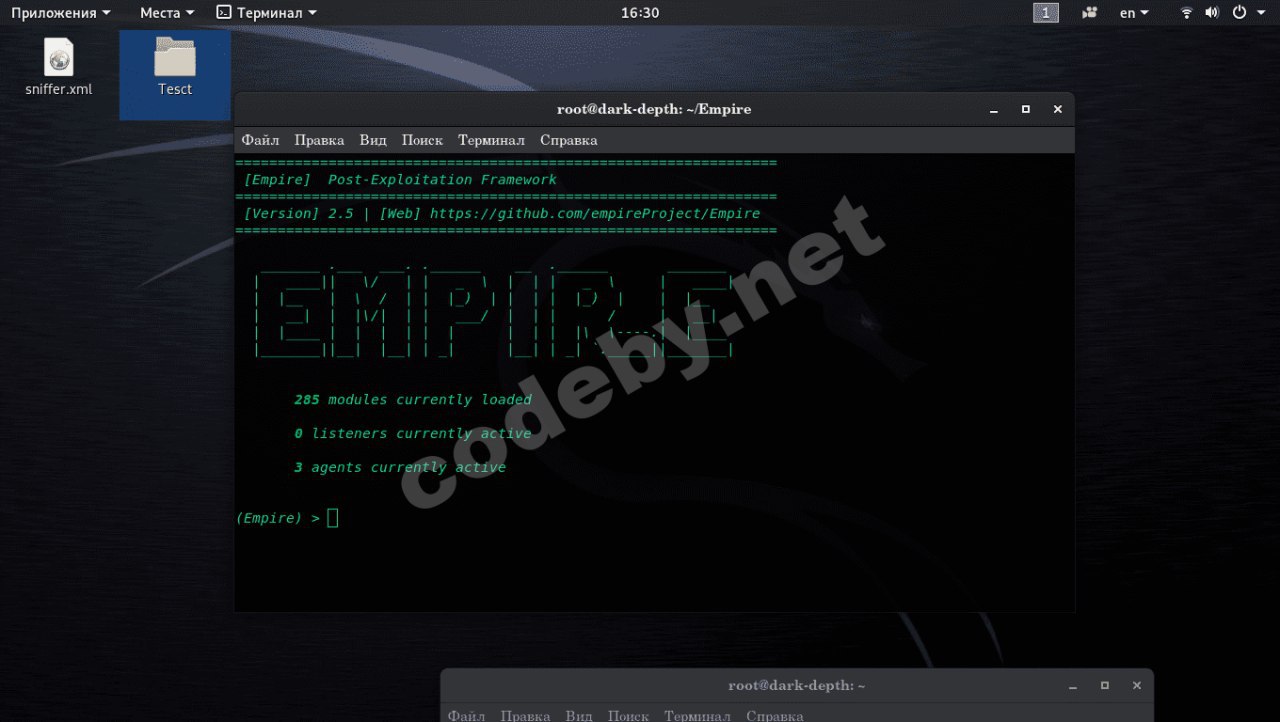Click '285 modules currently loaded' line
Viewport: 1280px width, 722px height.
click(x=413, y=399)
